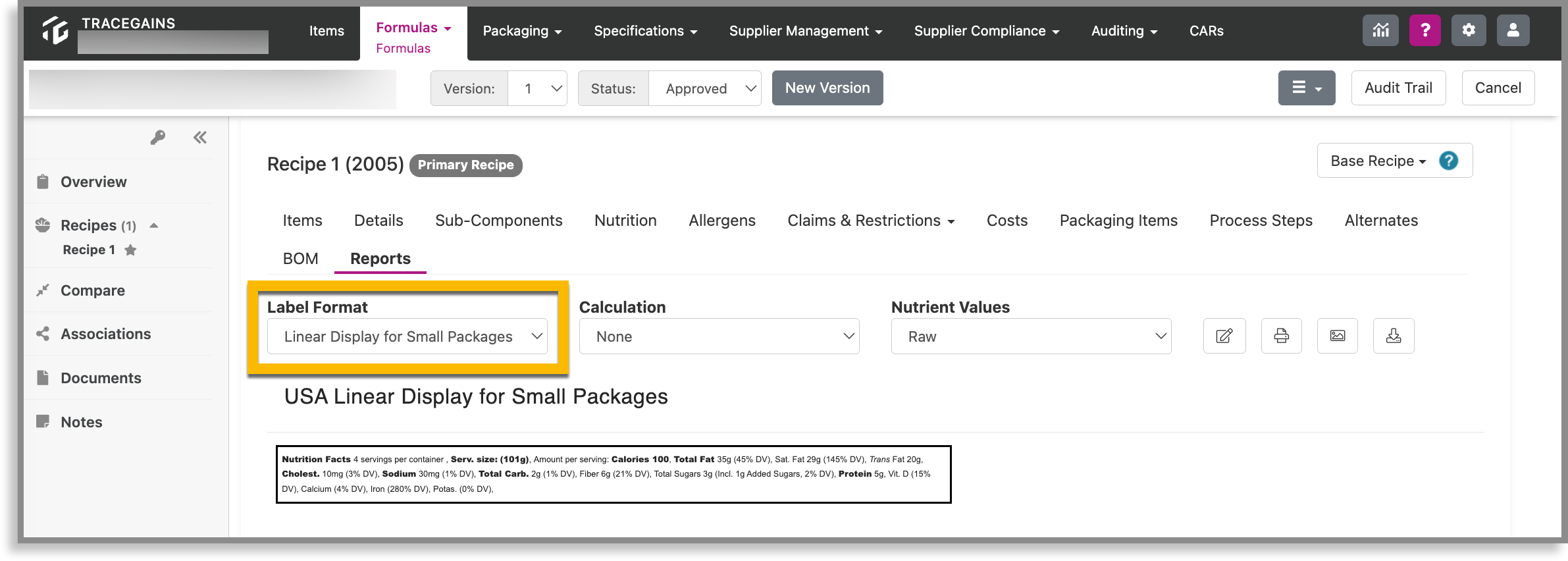
Task: Open the Label Format dropdown
Action: click(407, 336)
